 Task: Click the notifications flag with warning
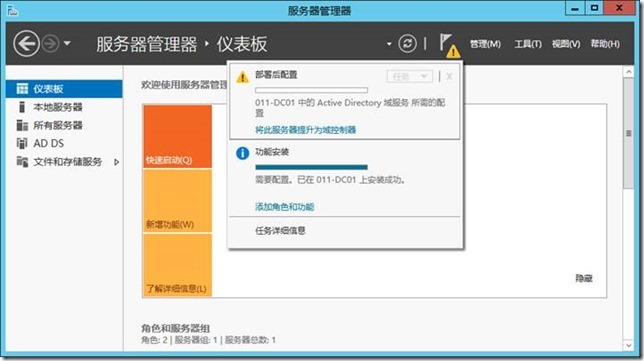(449, 45)
